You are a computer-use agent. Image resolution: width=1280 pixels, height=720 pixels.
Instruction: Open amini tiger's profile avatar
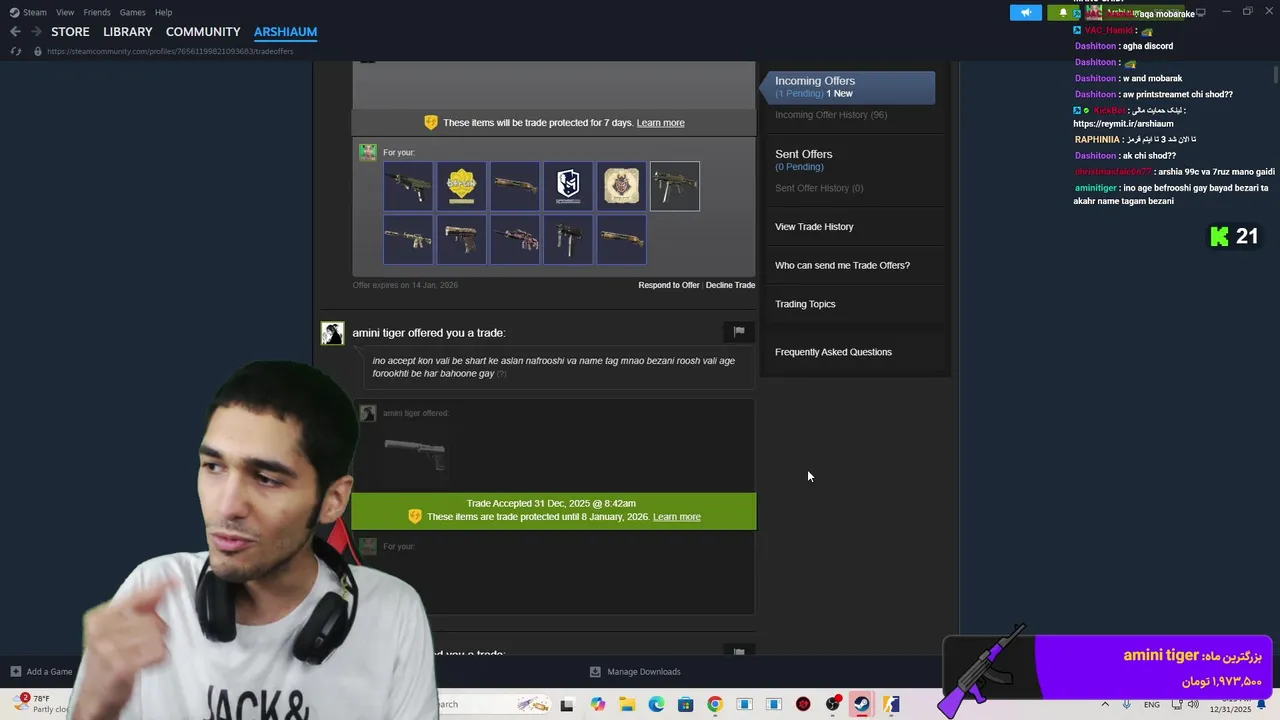tap(332, 333)
